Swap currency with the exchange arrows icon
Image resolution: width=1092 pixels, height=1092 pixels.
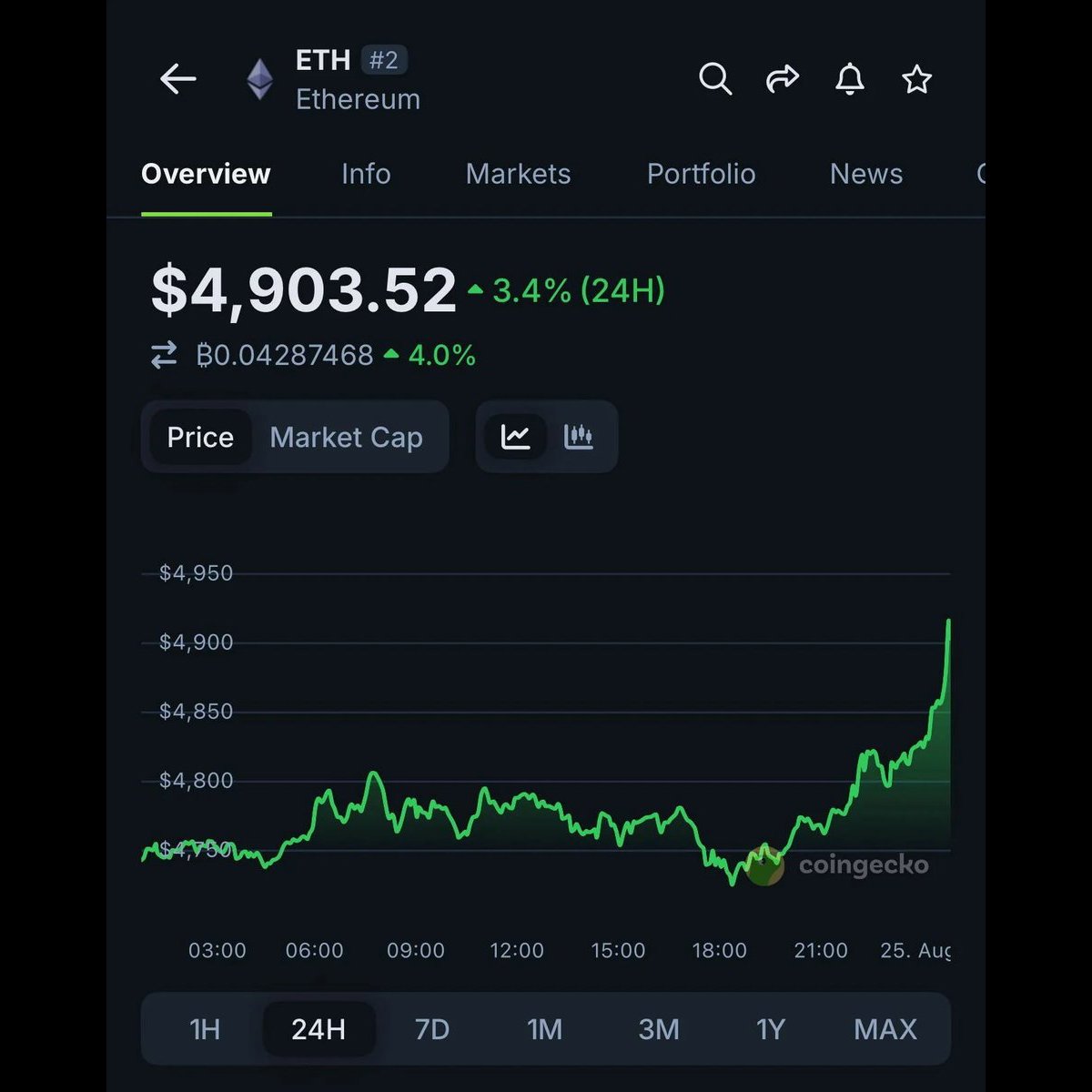coord(164,355)
